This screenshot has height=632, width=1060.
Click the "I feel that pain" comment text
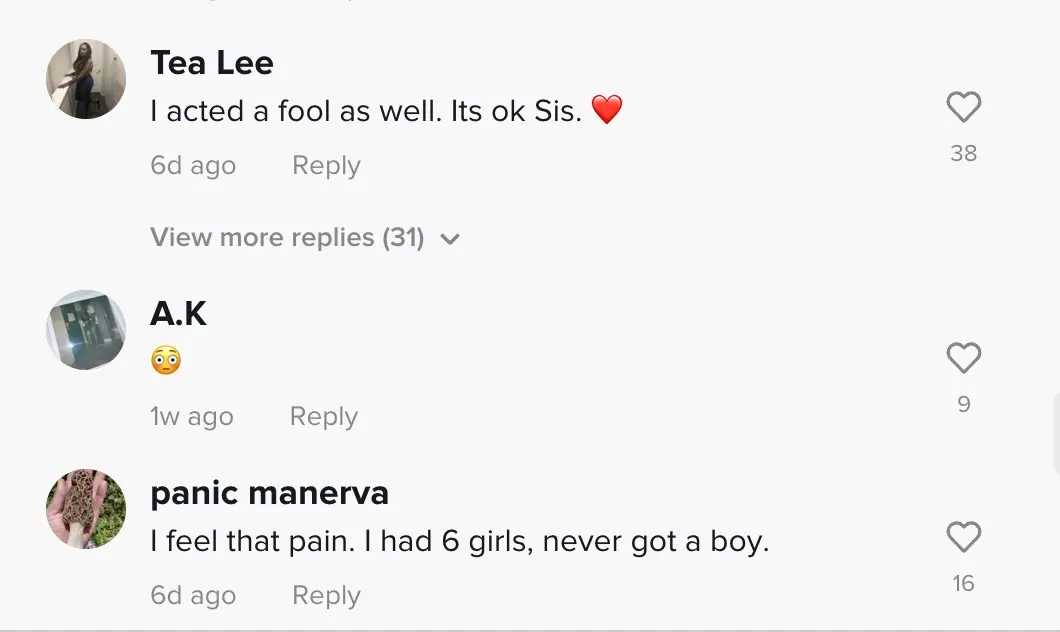(459, 541)
